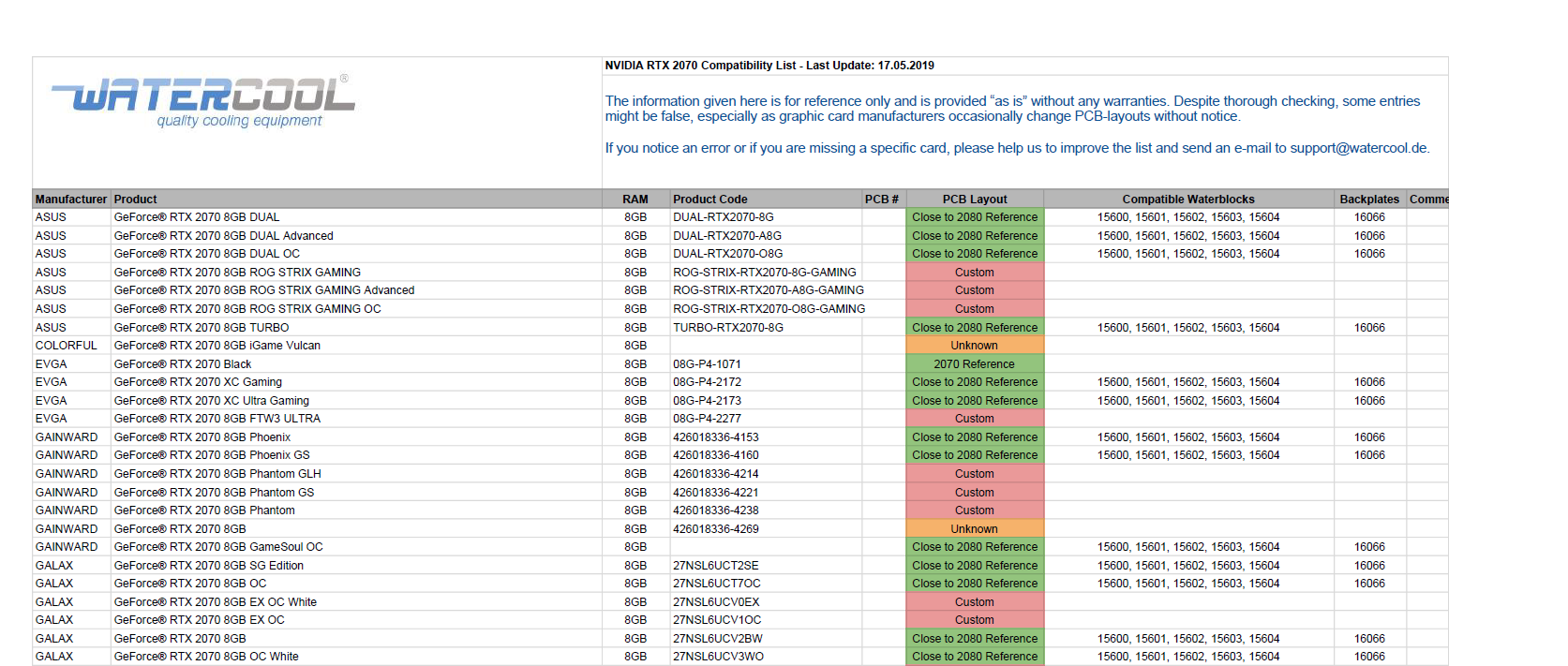Click the 27NSL6UCT7OC product code
This screenshot has width=1568, height=666.
tap(717, 584)
